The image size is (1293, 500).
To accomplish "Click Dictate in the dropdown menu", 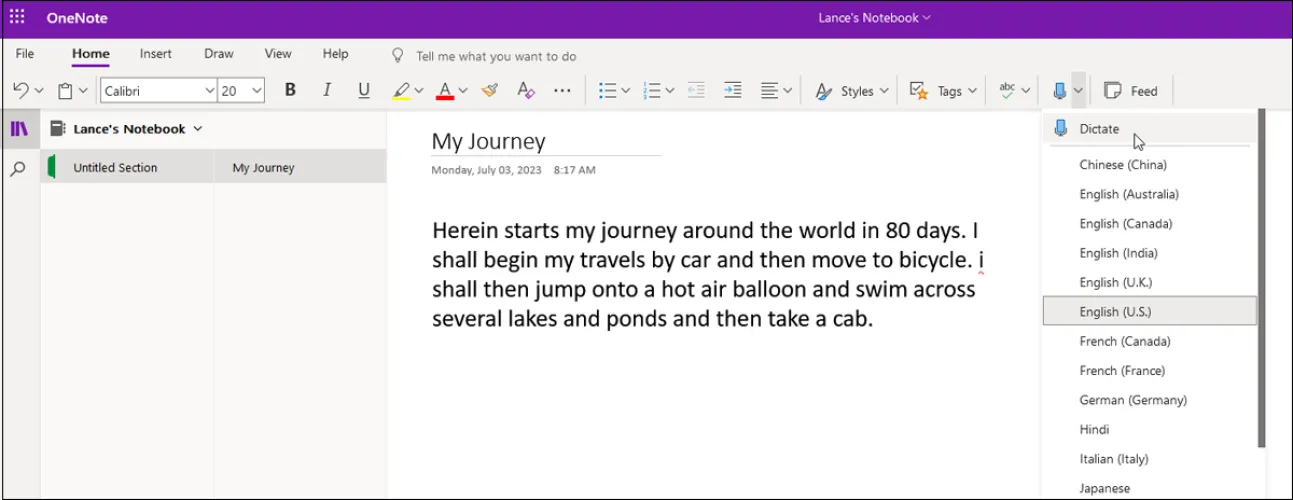I will pos(1098,129).
